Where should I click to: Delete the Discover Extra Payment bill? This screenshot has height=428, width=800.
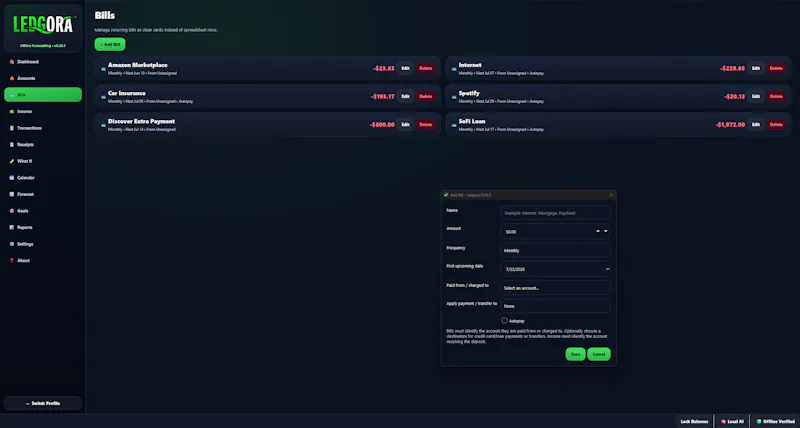click(426, 124)
